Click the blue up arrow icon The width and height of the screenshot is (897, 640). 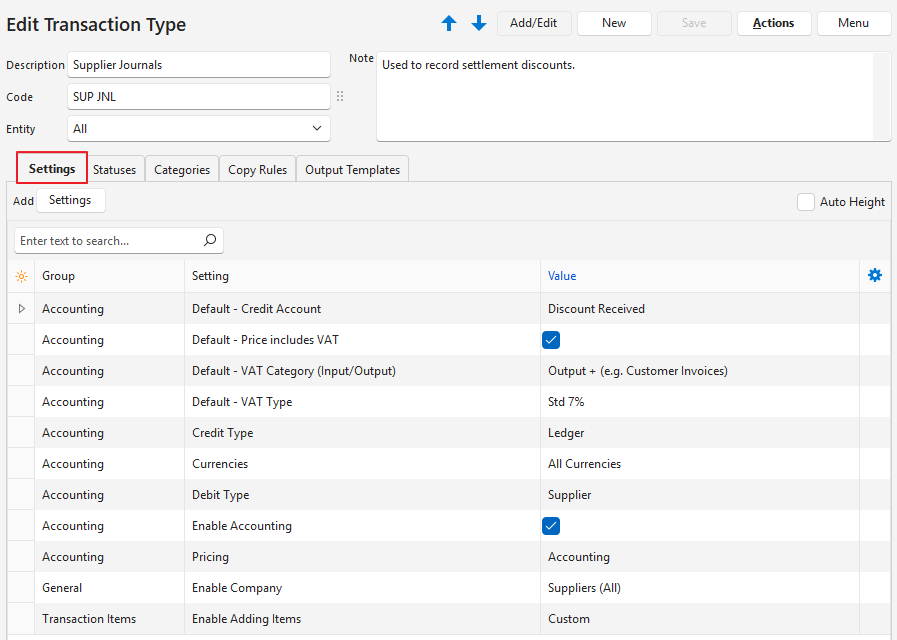tap(449, 23)
